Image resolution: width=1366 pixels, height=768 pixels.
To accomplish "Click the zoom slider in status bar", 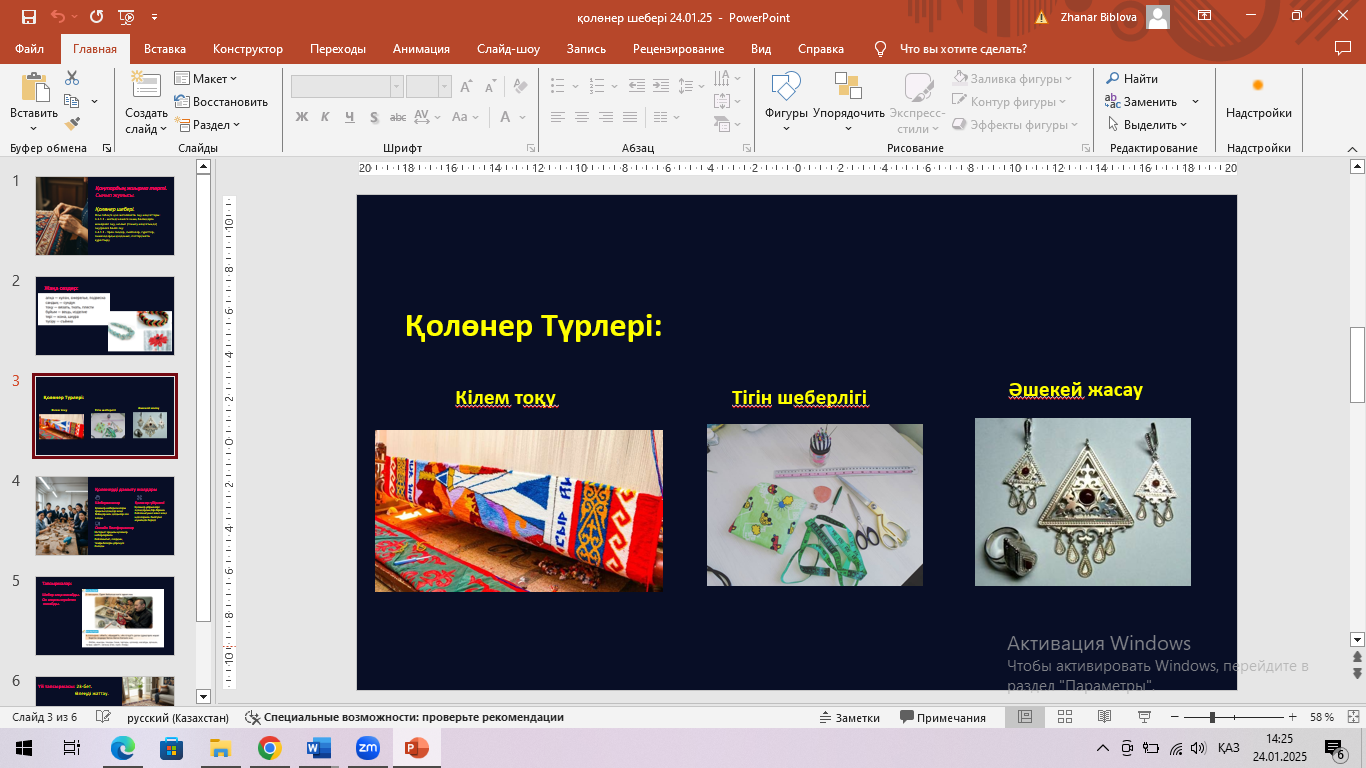I will (x=1213, y=717).
